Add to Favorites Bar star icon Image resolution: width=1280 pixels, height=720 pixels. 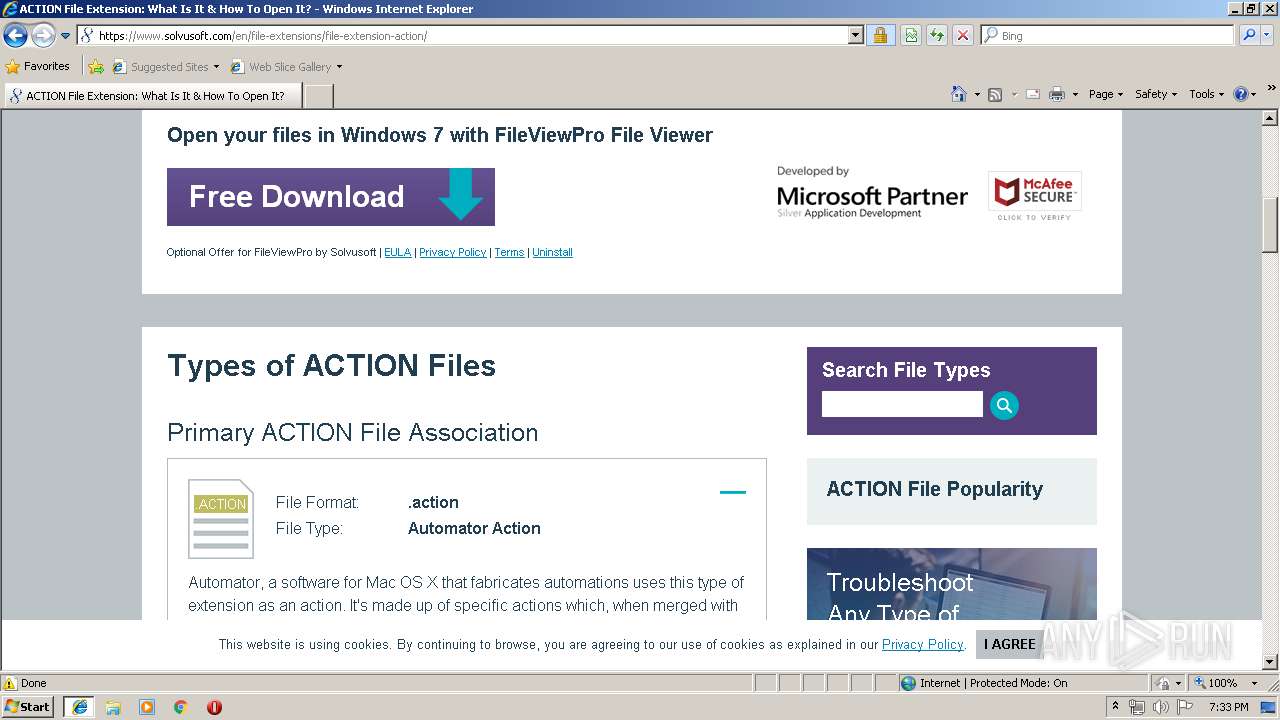pos(96,67)
